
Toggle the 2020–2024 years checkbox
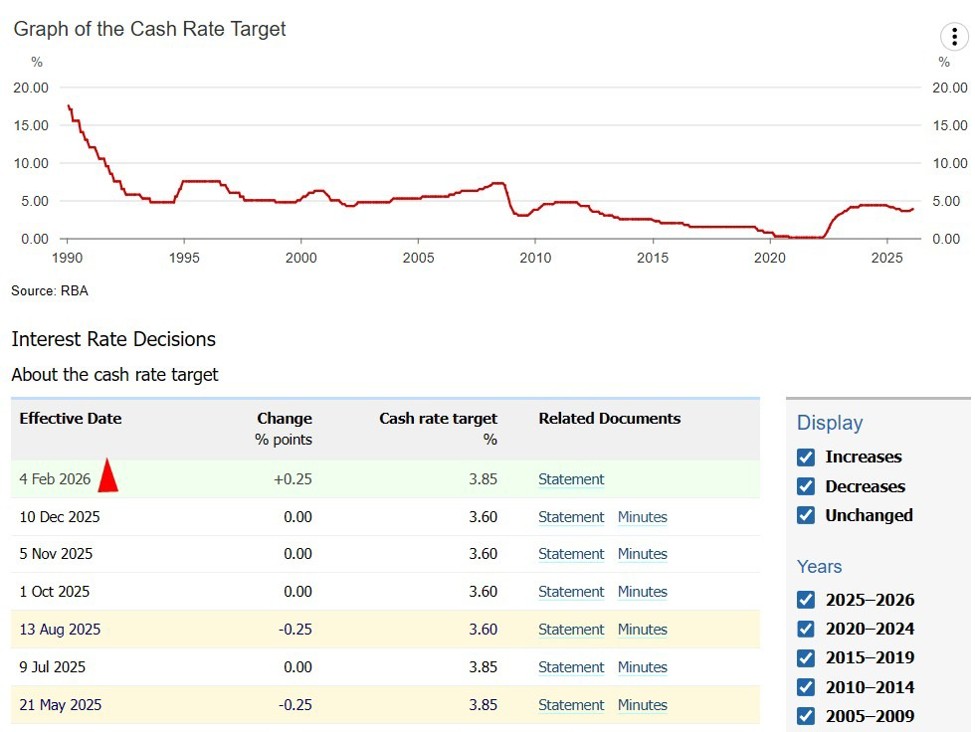(x=806, y=629)
